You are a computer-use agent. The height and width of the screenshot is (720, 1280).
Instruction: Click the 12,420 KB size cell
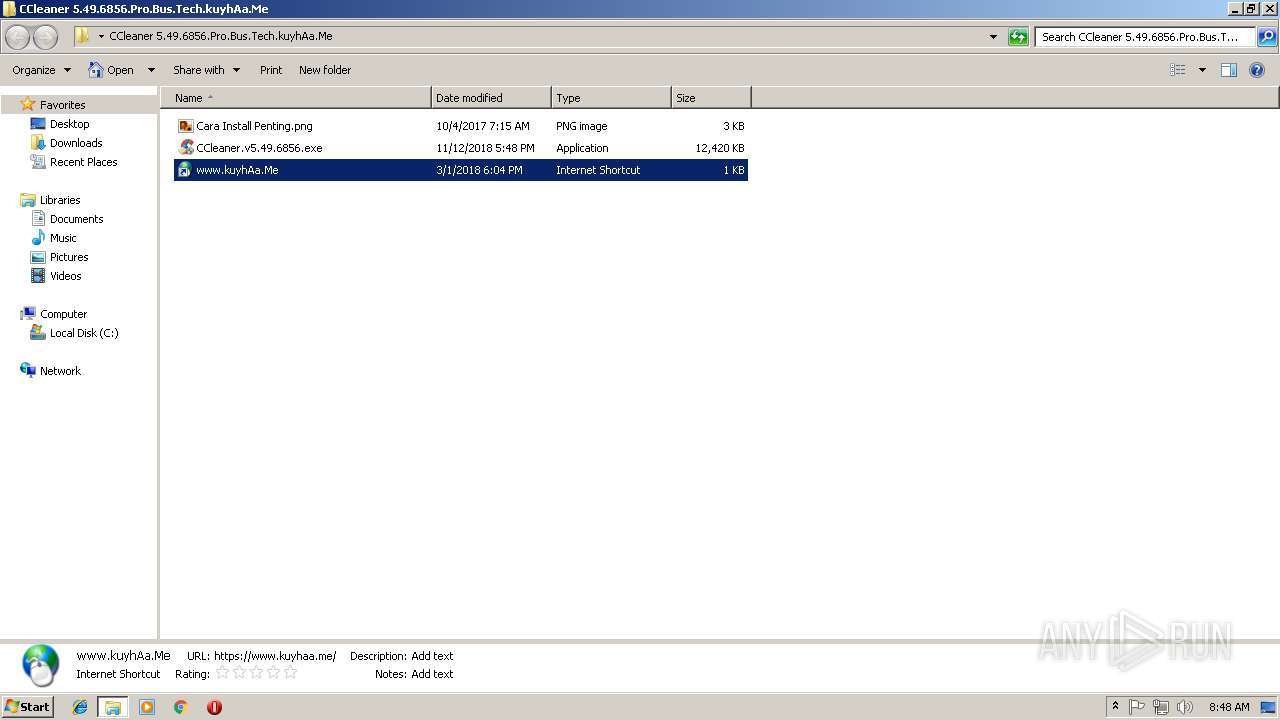pyautogui.click(x=720, y=148)
